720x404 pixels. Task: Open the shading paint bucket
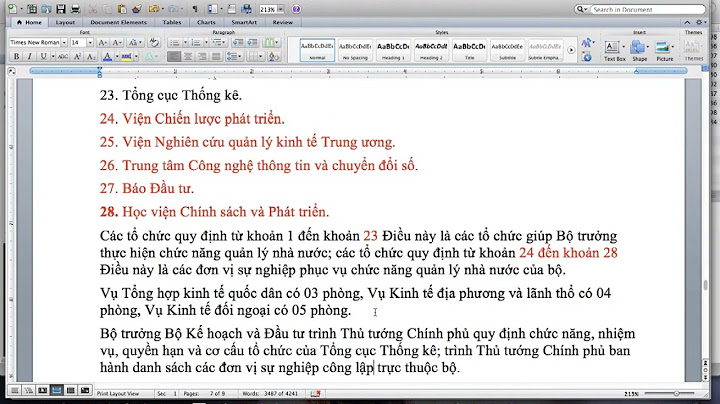click(274, 56)
